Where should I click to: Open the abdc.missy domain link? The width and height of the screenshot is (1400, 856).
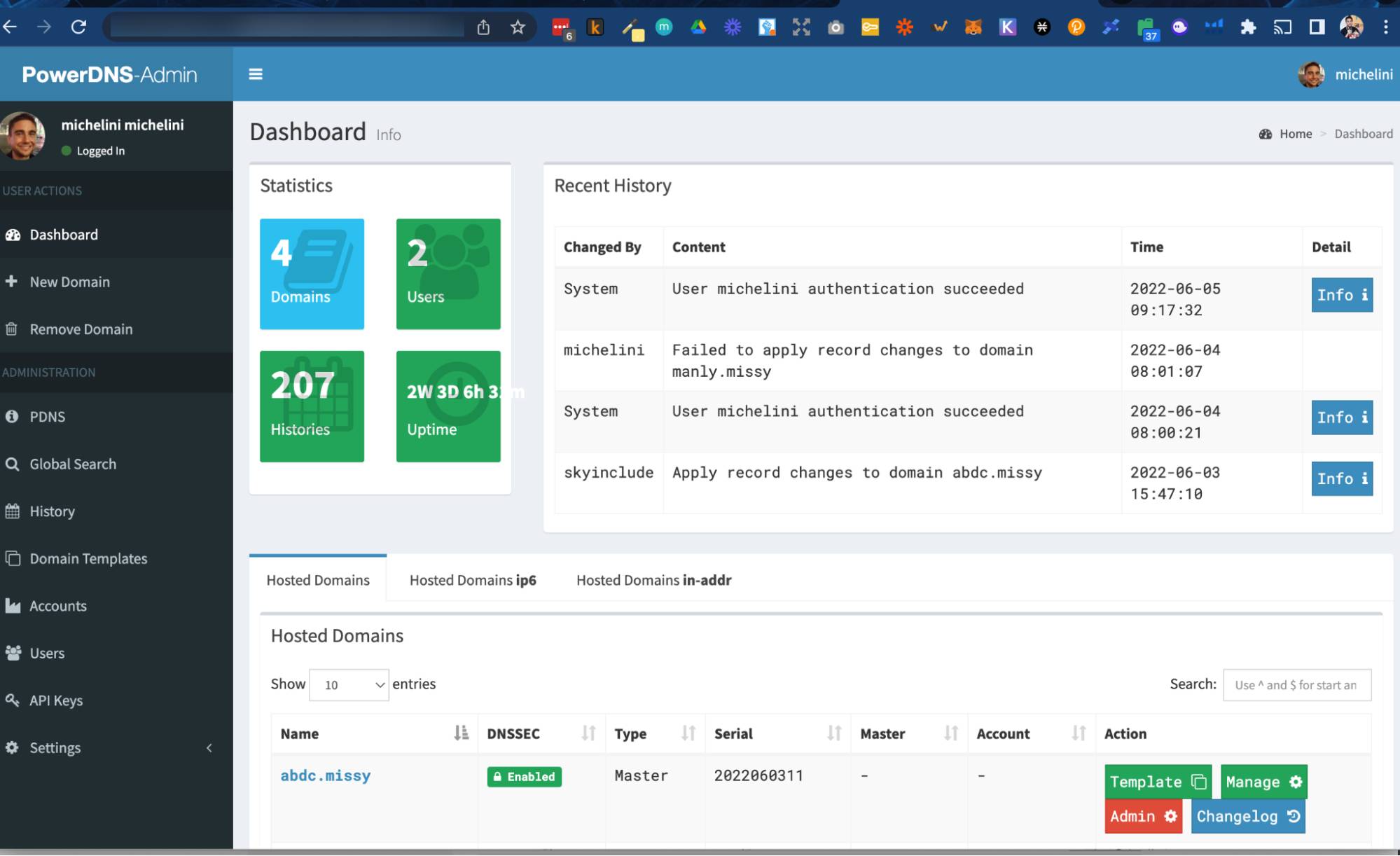click(326, 775)
